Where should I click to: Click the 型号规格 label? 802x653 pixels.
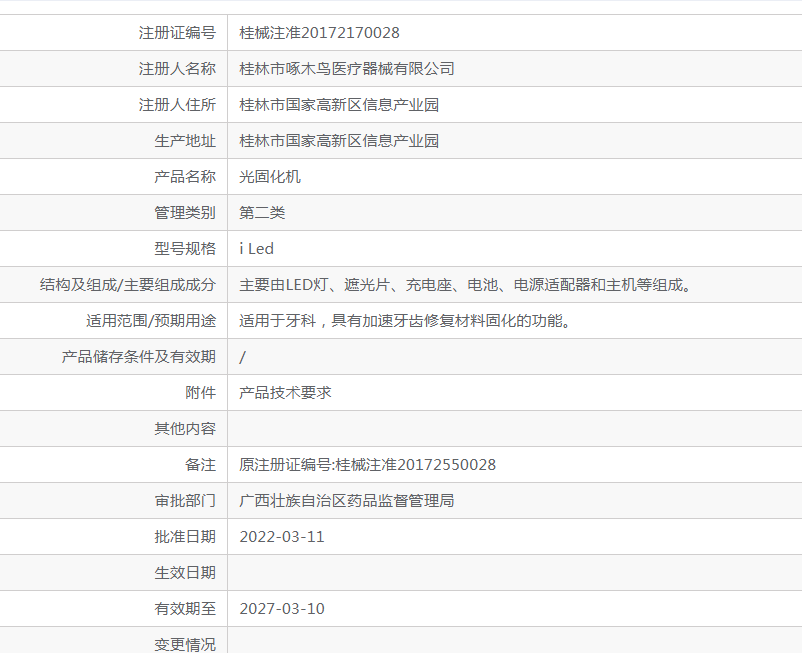pos(185,249)
